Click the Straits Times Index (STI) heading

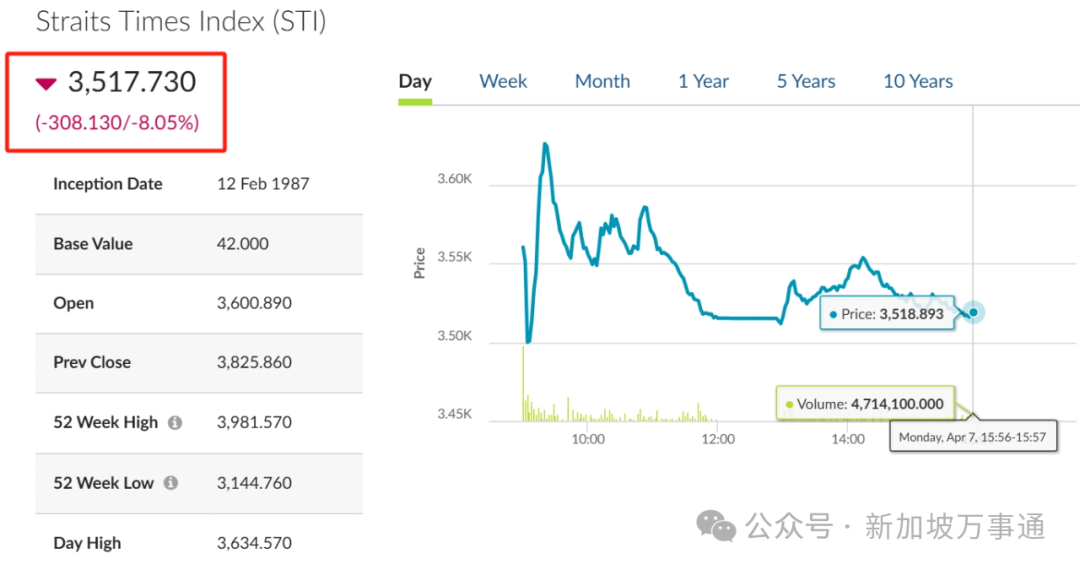point(181,21)
